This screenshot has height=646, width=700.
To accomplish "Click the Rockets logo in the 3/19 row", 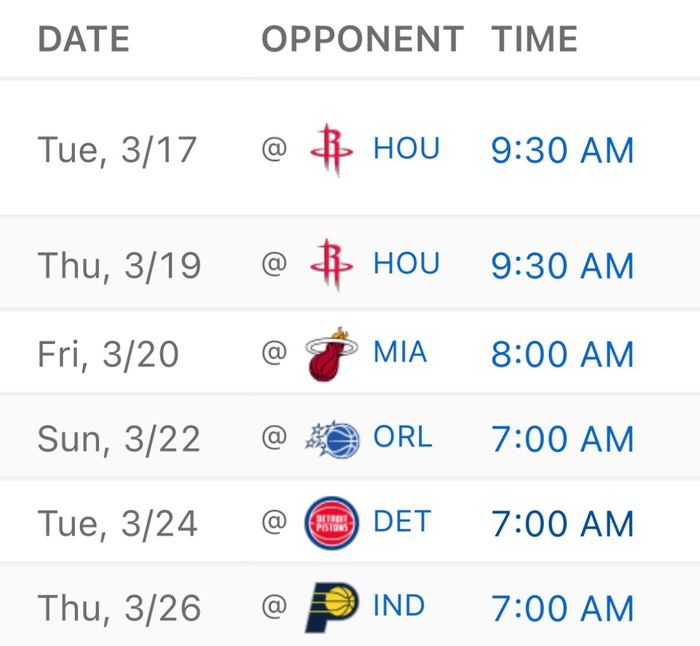I will (x=331, y=265).
